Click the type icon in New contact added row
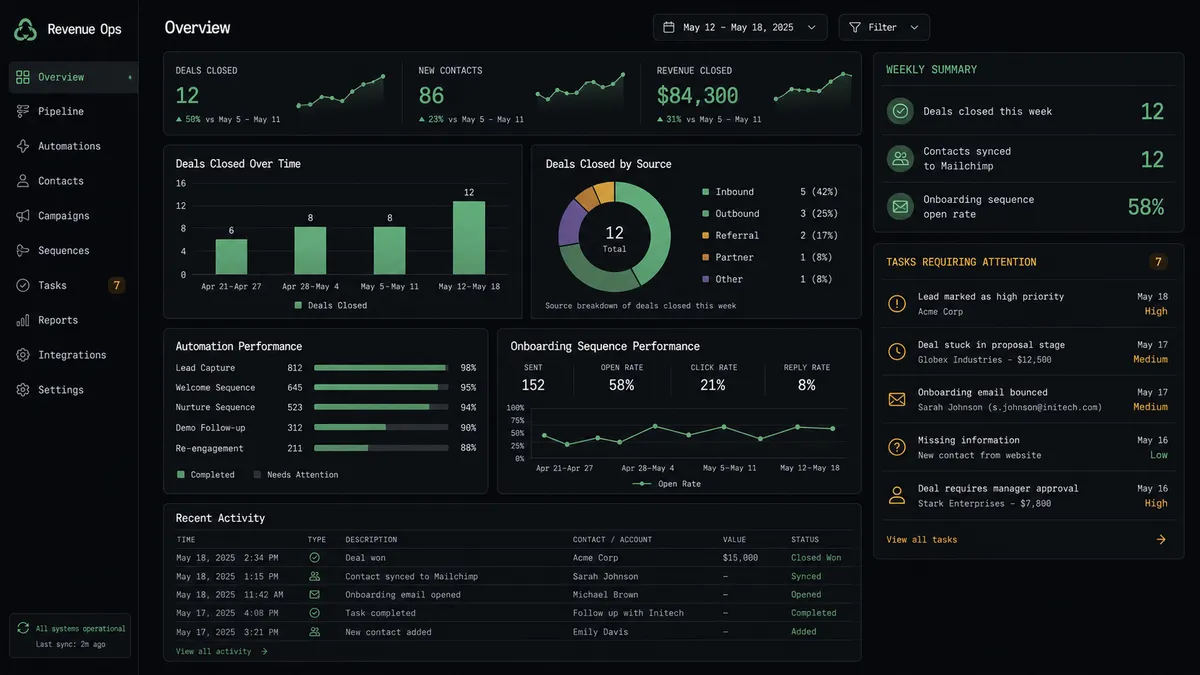The height and width of the screenshot is (675, 1200). (315, 631)
